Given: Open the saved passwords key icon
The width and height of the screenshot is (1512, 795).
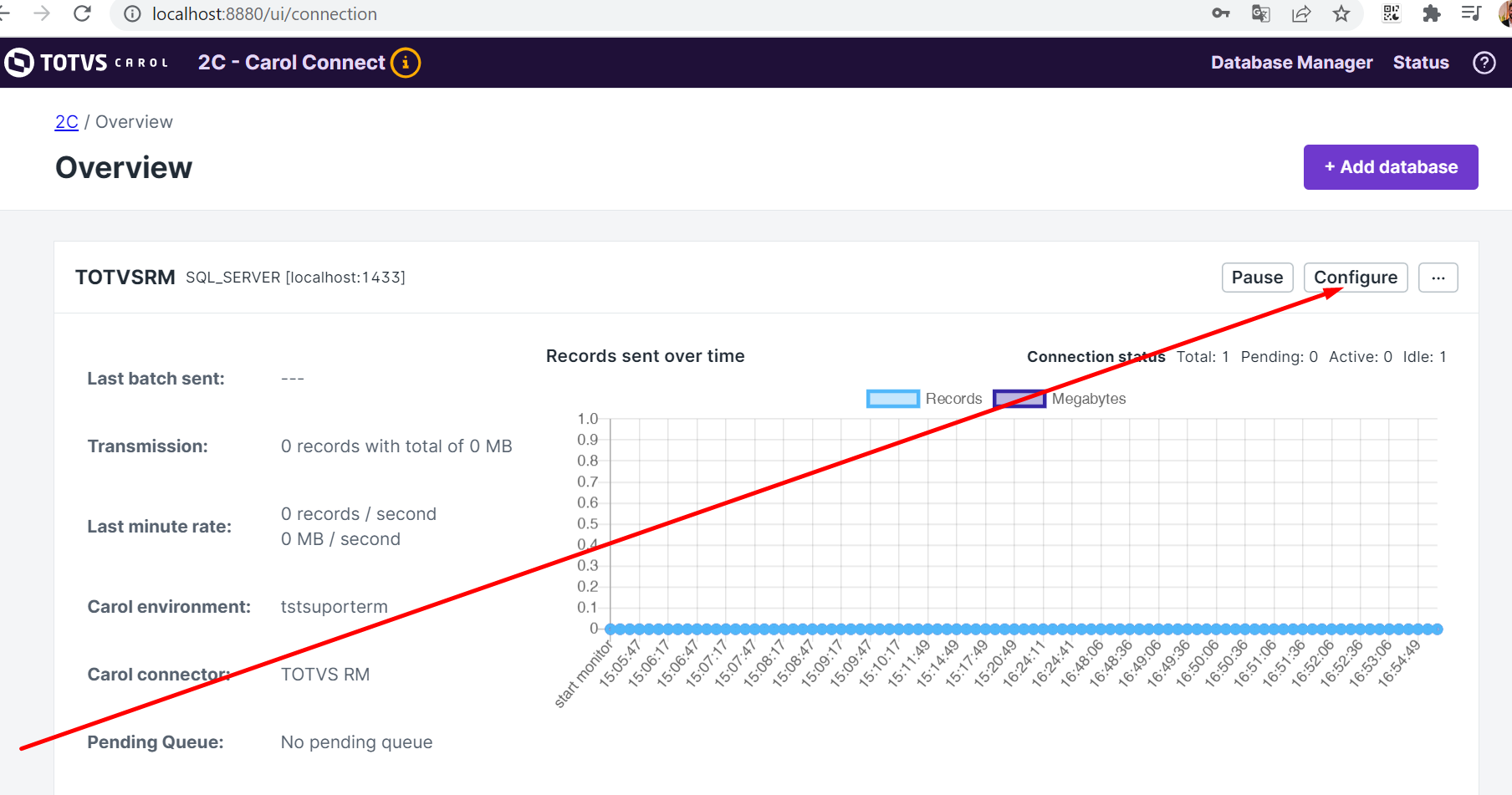Looking at the screenshot, I should pyautogui.click(x=1221, y=13).
